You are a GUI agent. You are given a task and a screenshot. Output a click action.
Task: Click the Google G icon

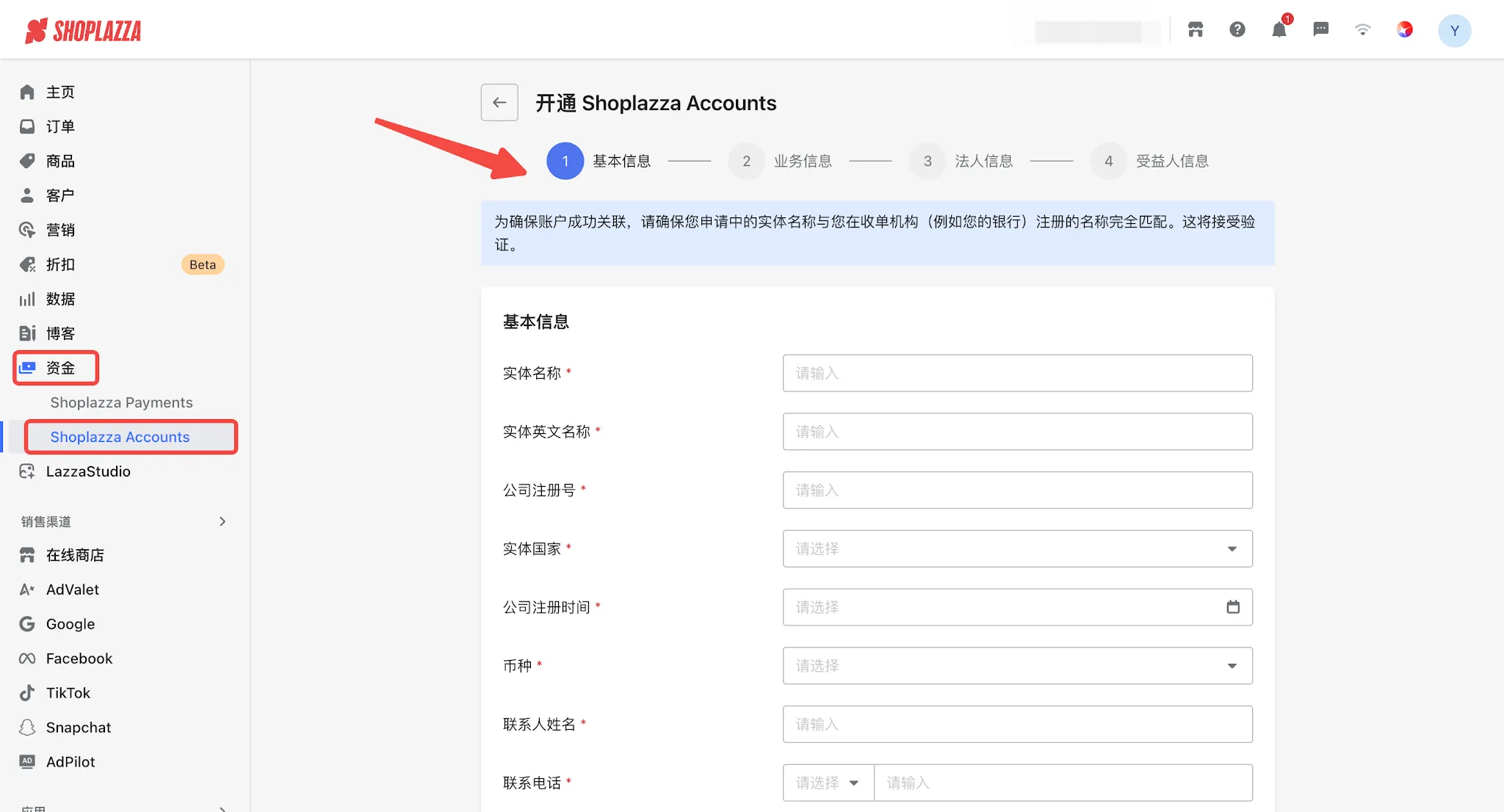(x=27, y=624)
